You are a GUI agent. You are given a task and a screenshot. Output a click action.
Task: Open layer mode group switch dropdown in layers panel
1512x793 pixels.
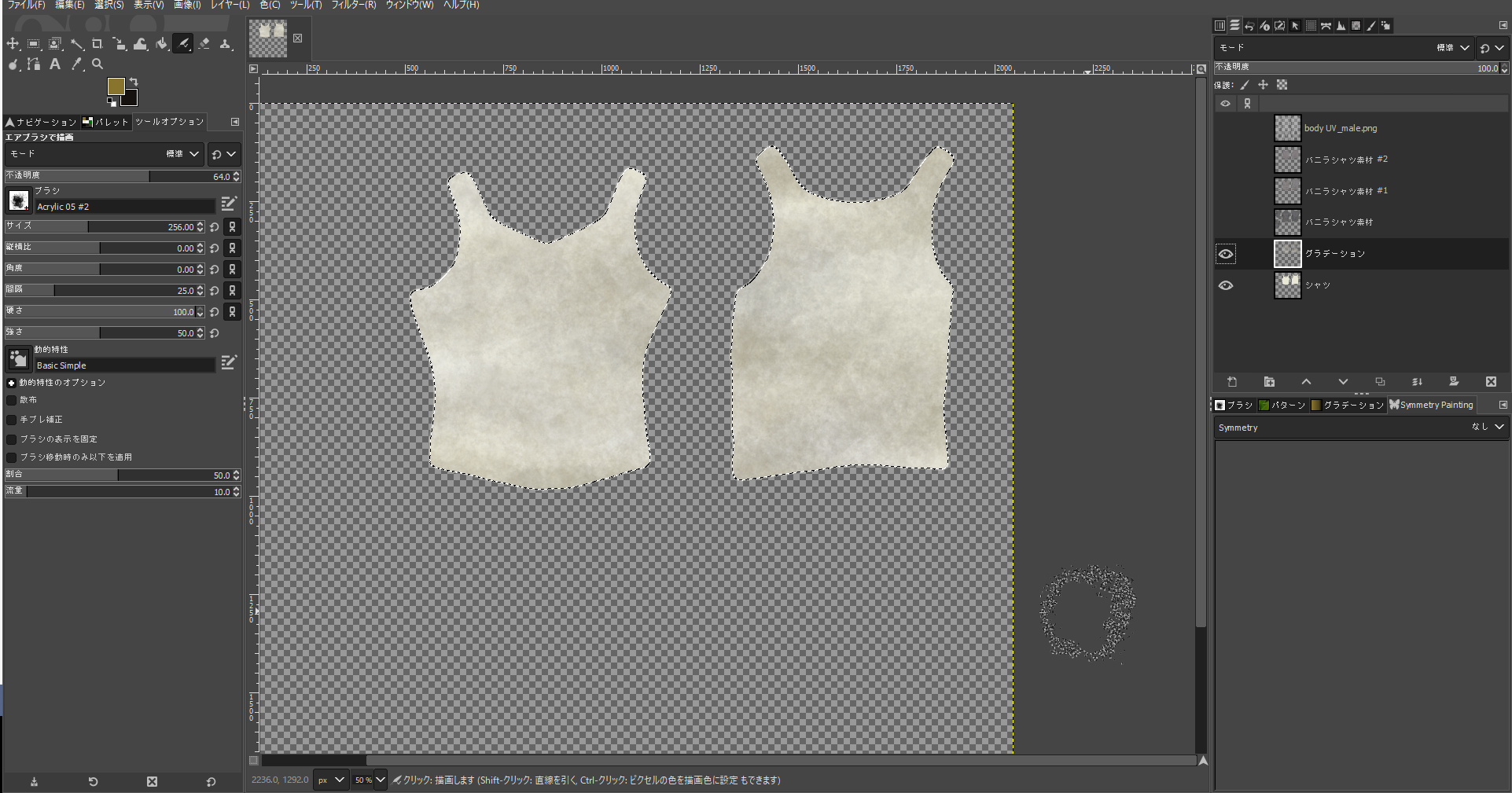(x=1492, y=48)
